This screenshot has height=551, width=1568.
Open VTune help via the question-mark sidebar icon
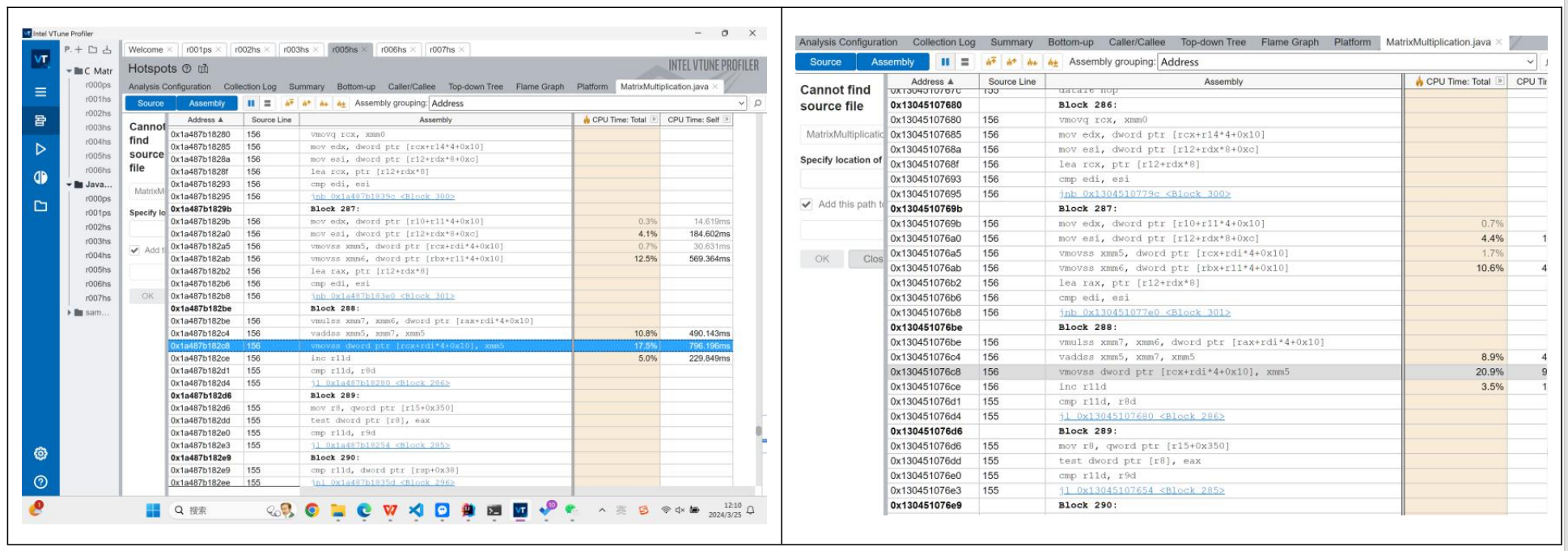(x=40, y=481)
